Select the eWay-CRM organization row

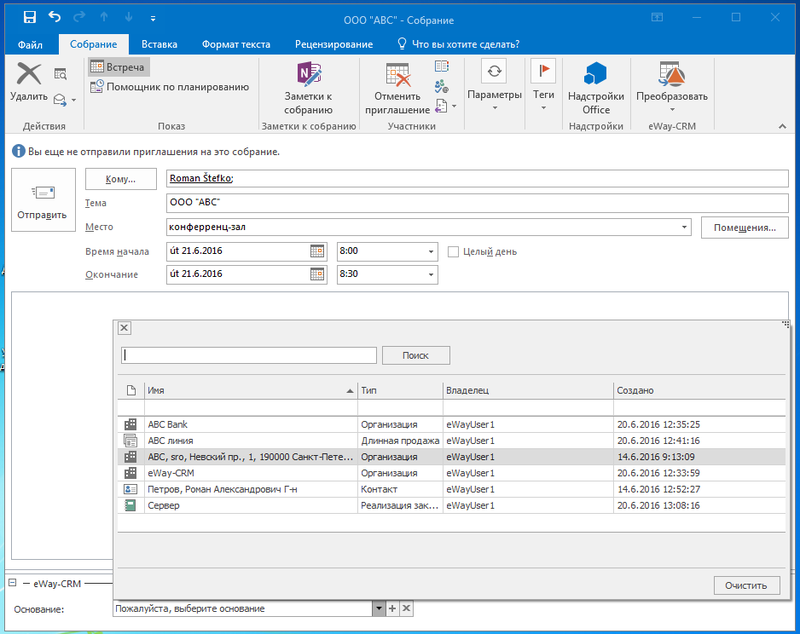pyautogui.click(x=452, y=473)
